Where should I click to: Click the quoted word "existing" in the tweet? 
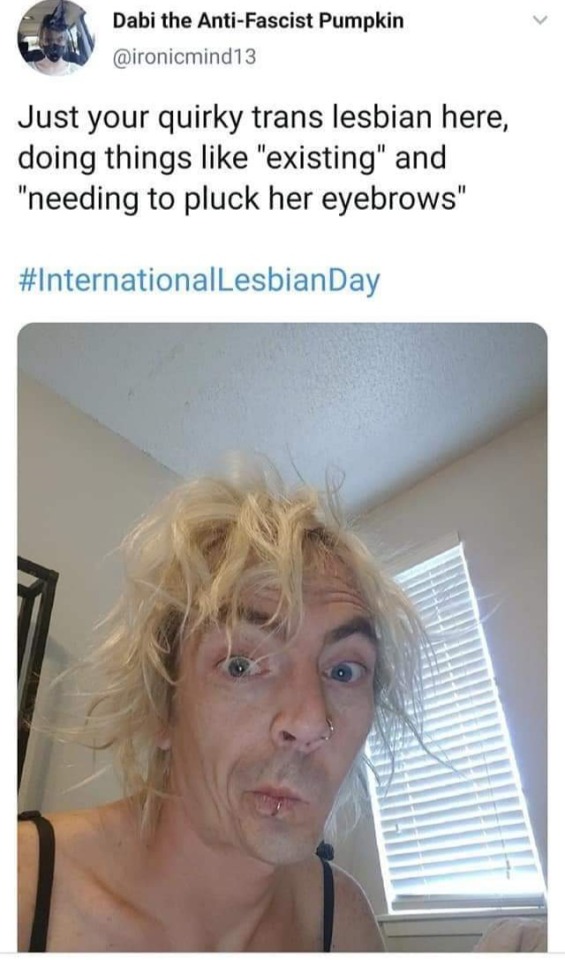(324, 157)
